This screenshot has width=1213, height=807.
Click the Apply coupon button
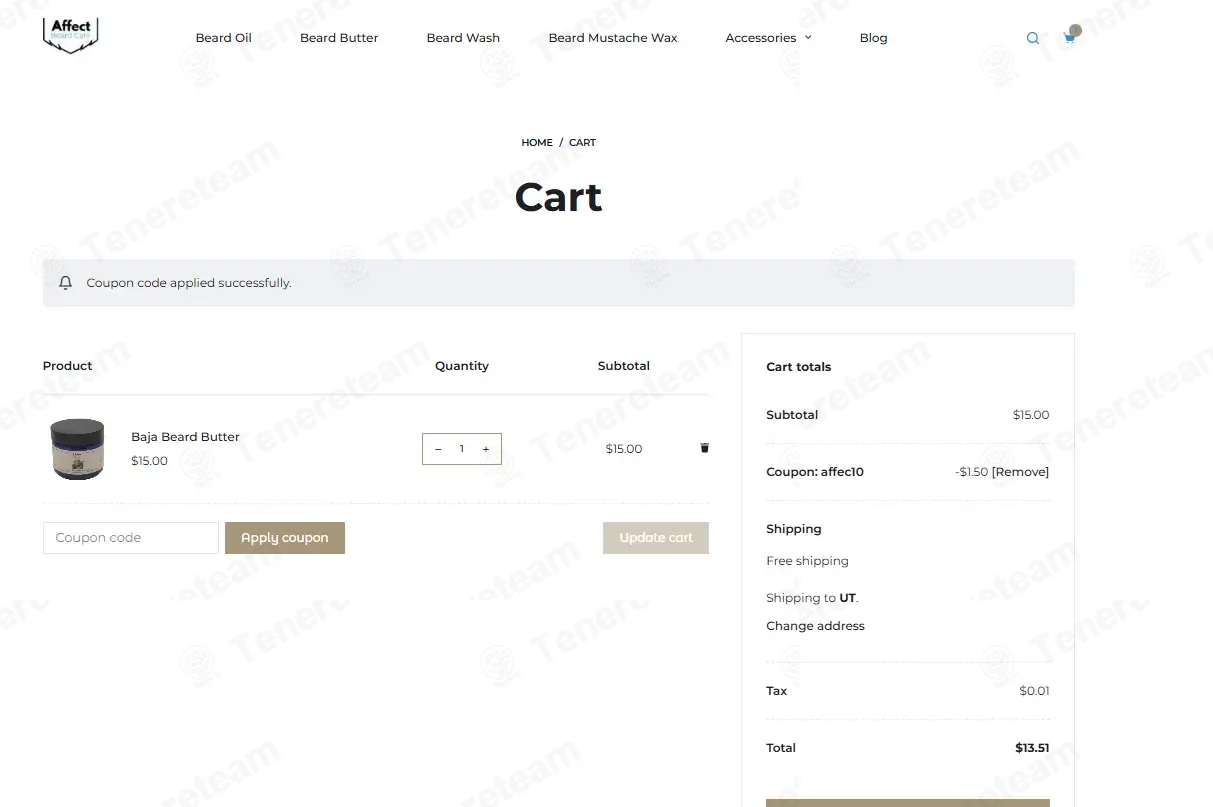285,538
